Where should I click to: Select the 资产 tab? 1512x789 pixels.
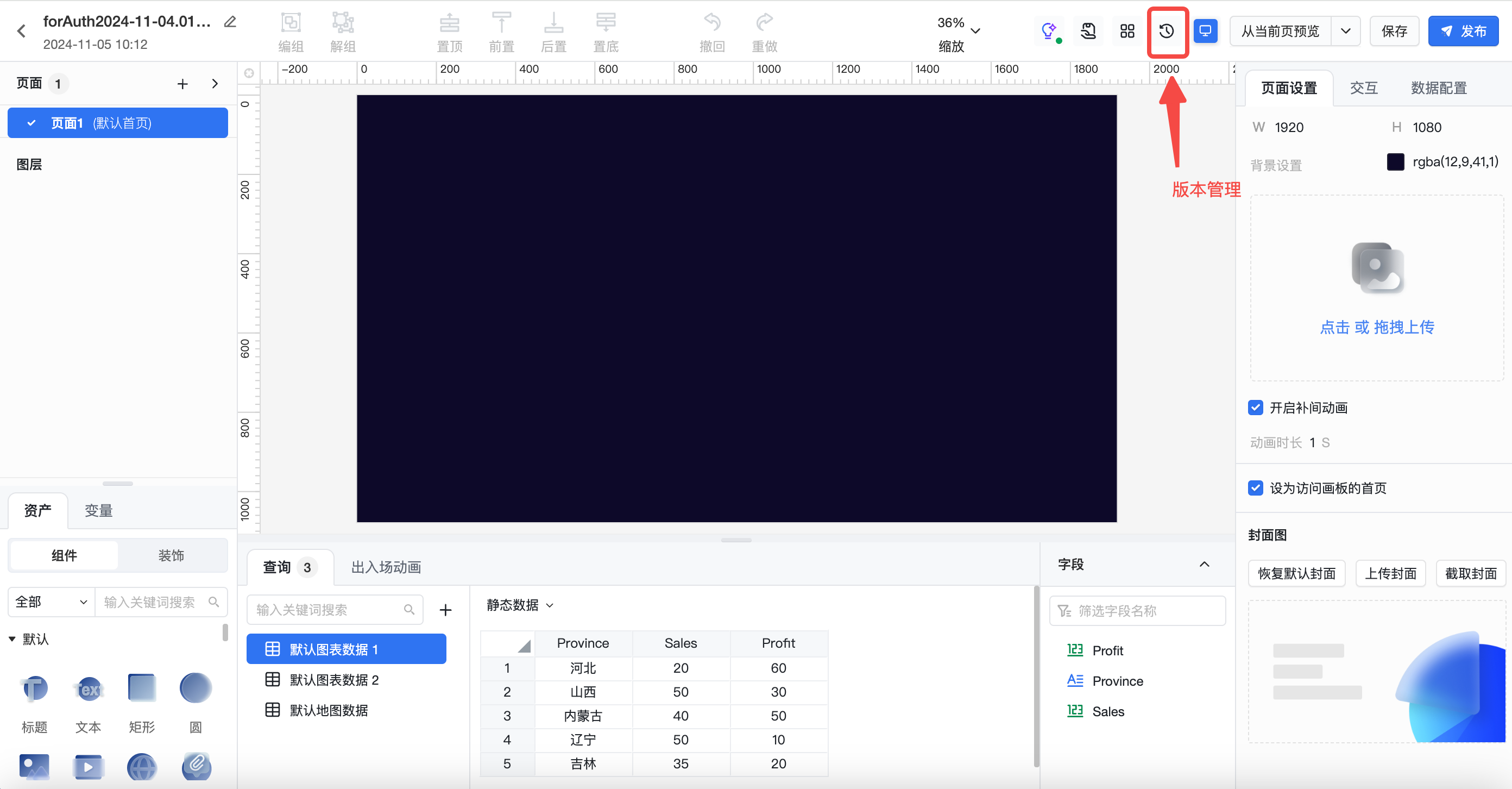[37, 510]
